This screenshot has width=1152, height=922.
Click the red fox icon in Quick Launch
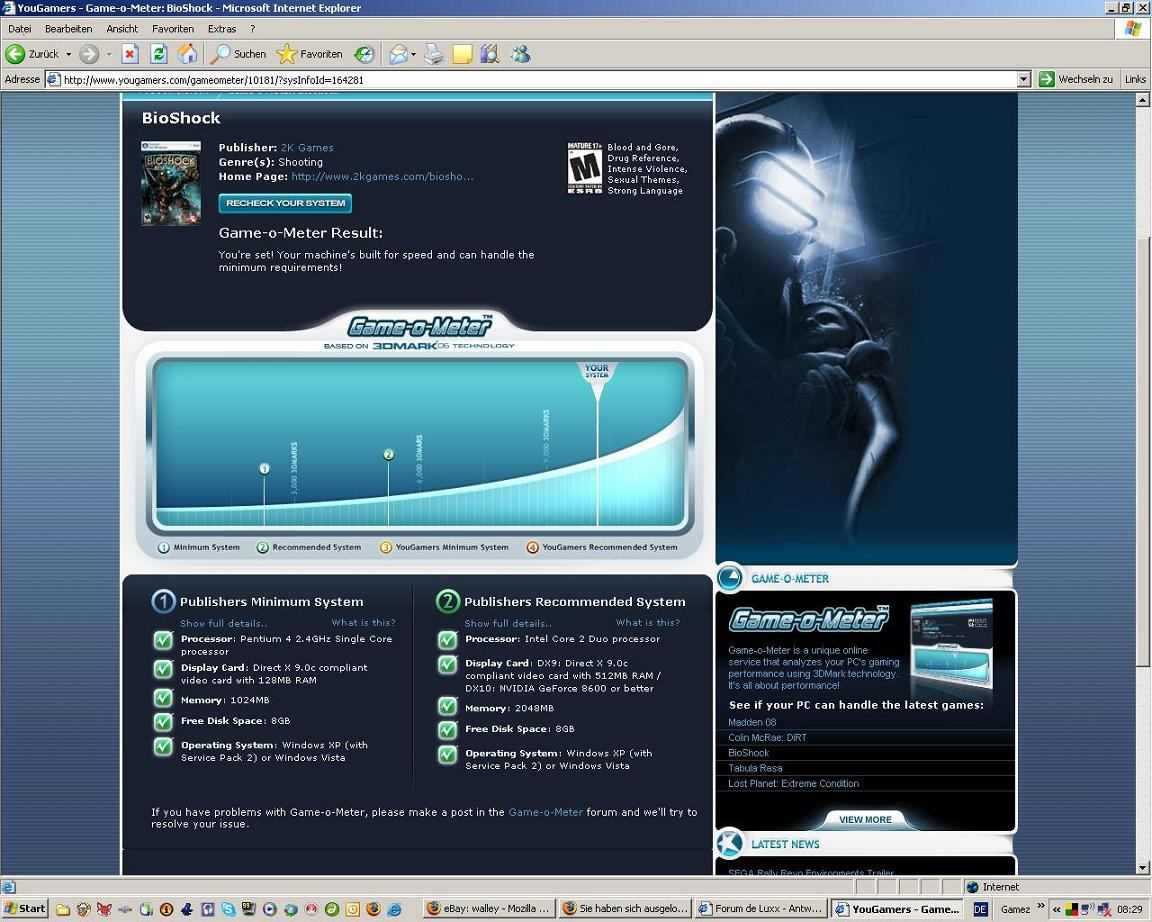(104, 909)
